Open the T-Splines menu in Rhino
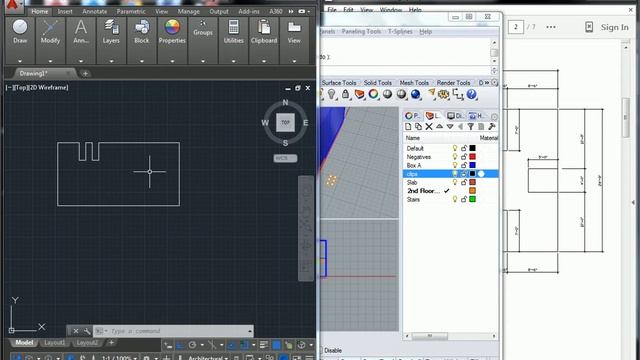Viewport: 640px width, 360px height. click(400, 31)
